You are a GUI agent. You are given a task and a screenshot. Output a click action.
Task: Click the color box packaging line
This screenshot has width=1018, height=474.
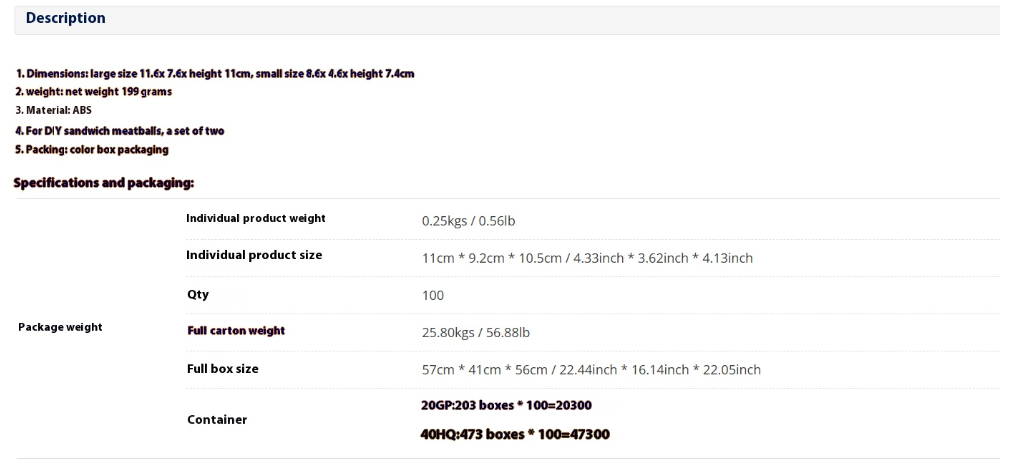[x=92, y=149]
